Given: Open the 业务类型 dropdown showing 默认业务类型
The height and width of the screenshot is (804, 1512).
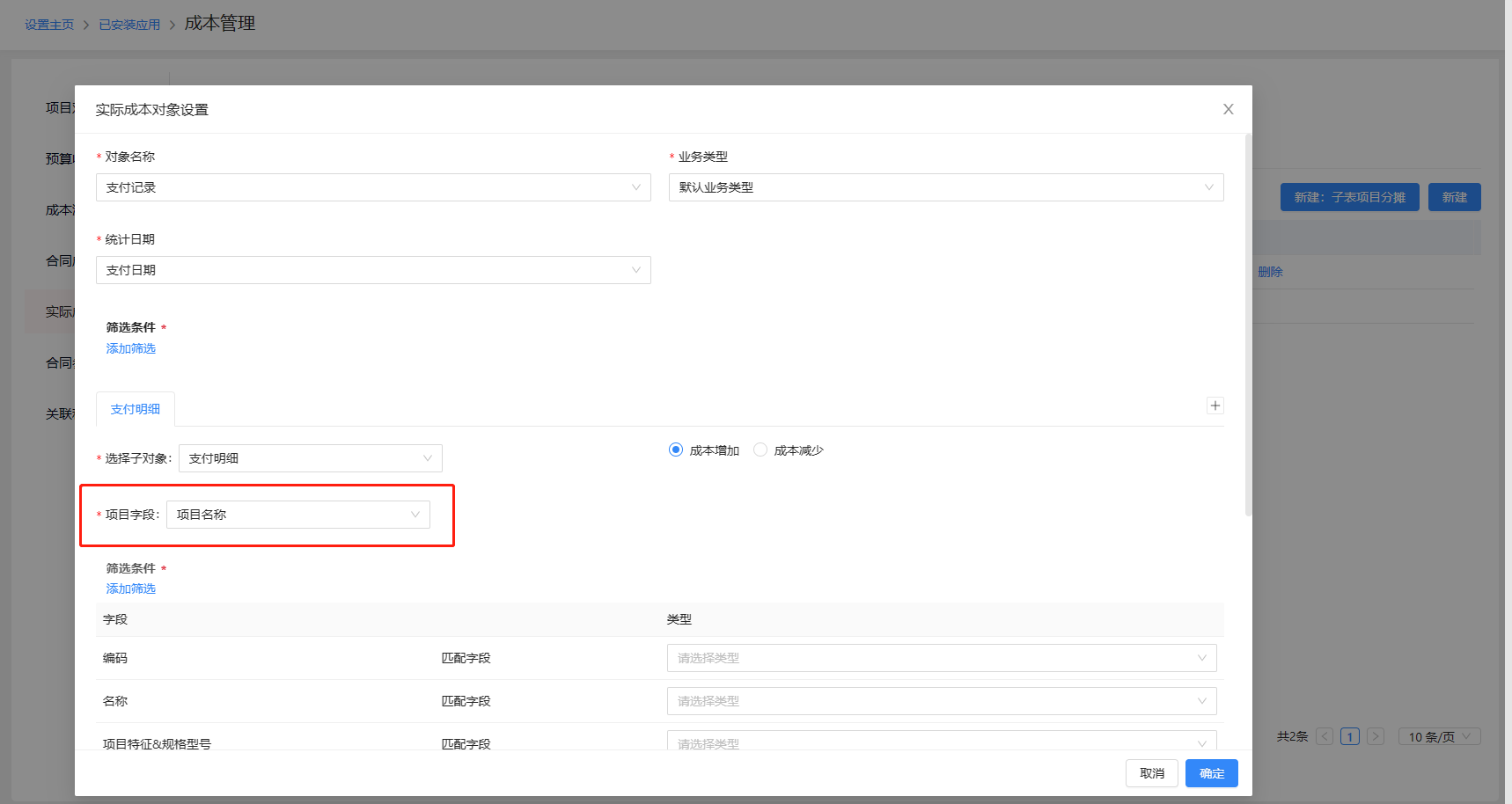Looking at the screenshot, I should [946, 187].
